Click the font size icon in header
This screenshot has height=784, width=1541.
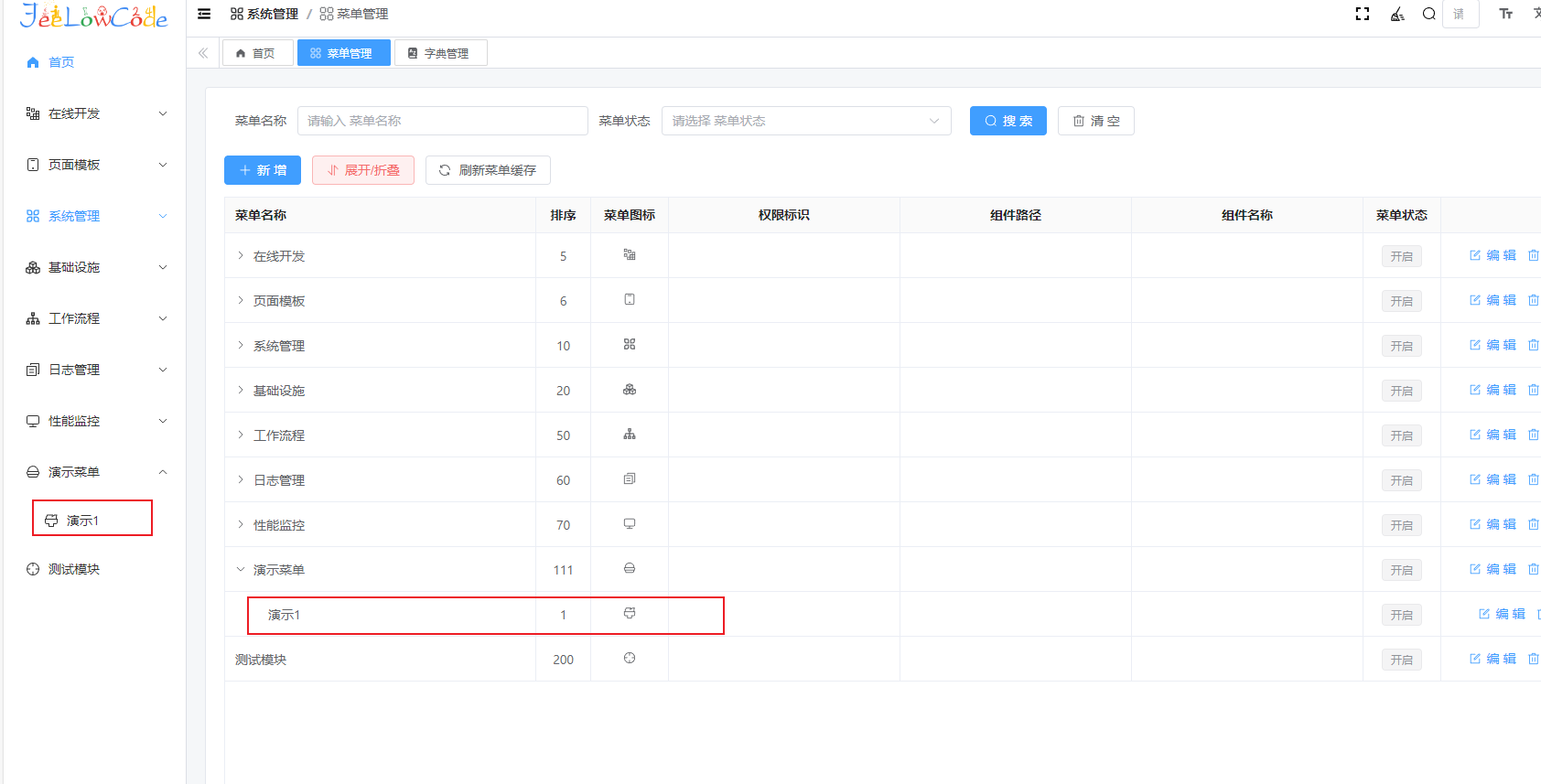1505,14
